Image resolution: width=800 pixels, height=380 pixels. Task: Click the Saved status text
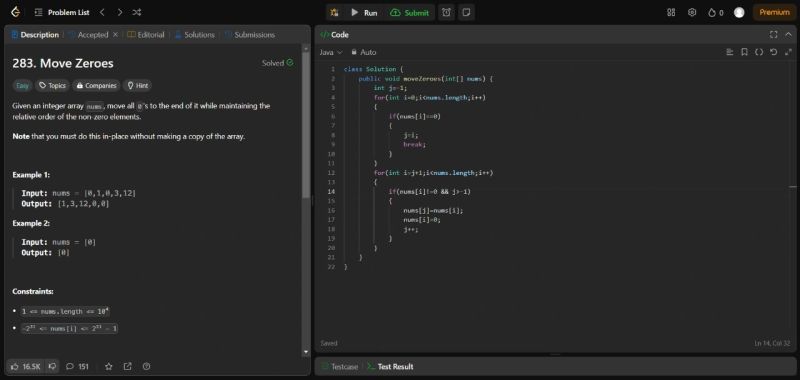point(329,343)
